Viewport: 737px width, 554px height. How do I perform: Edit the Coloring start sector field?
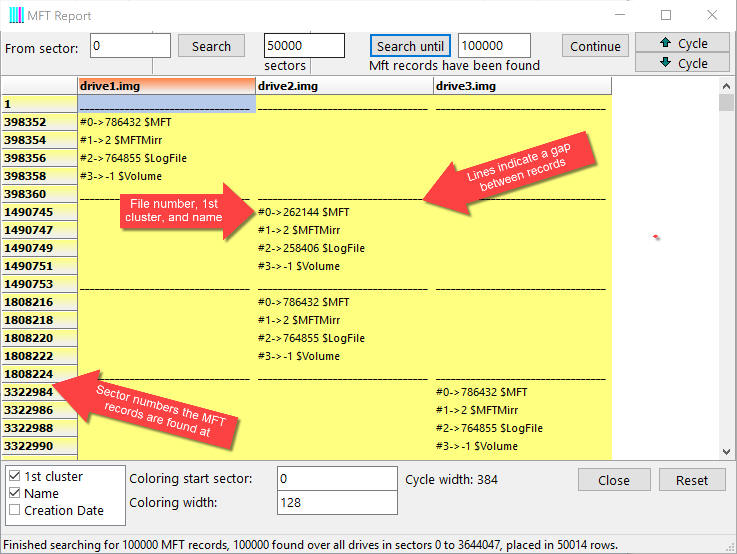coord(336,479)
